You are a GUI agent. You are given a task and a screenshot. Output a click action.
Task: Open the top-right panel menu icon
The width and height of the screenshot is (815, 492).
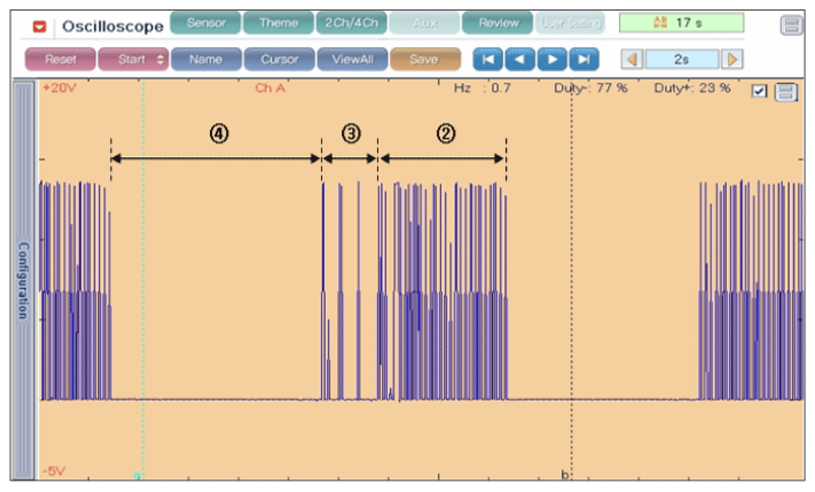click(x=791, y=25)
